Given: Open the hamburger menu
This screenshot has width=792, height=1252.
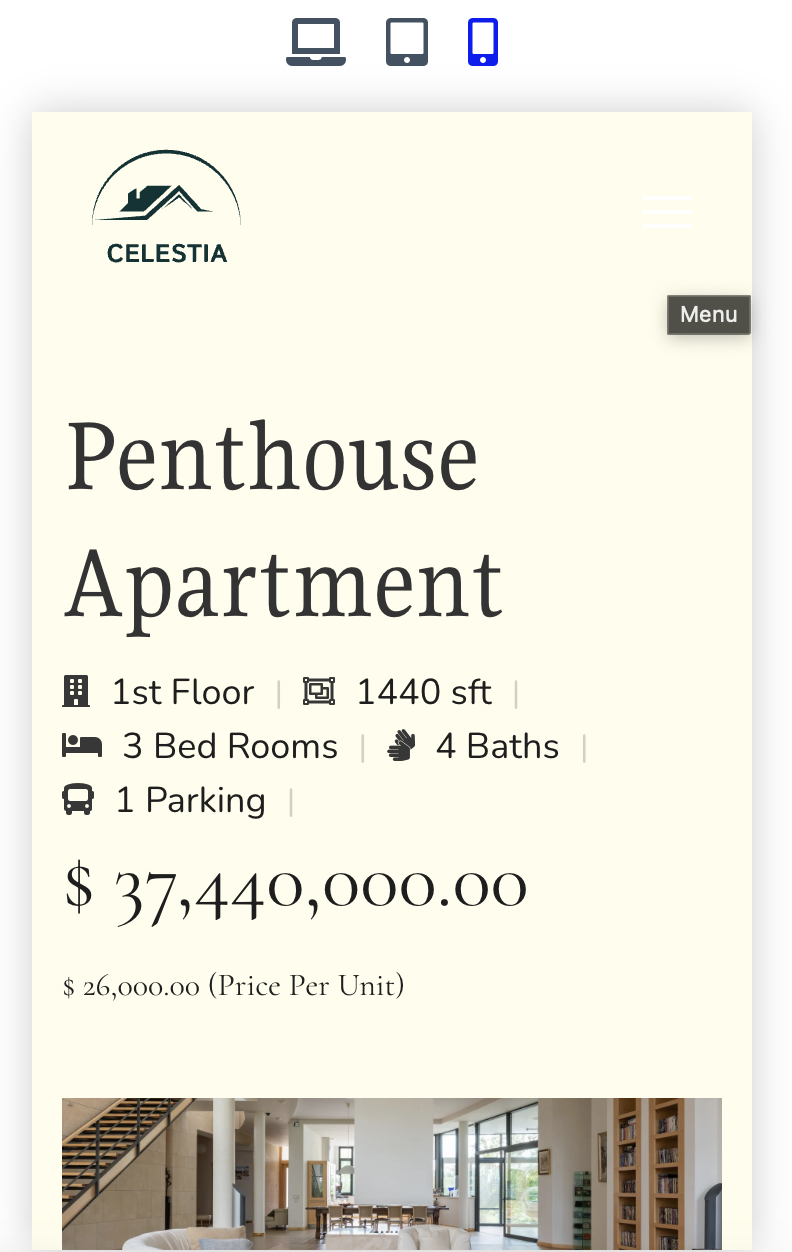Looking at the screenshot, I should coord(667,212).
